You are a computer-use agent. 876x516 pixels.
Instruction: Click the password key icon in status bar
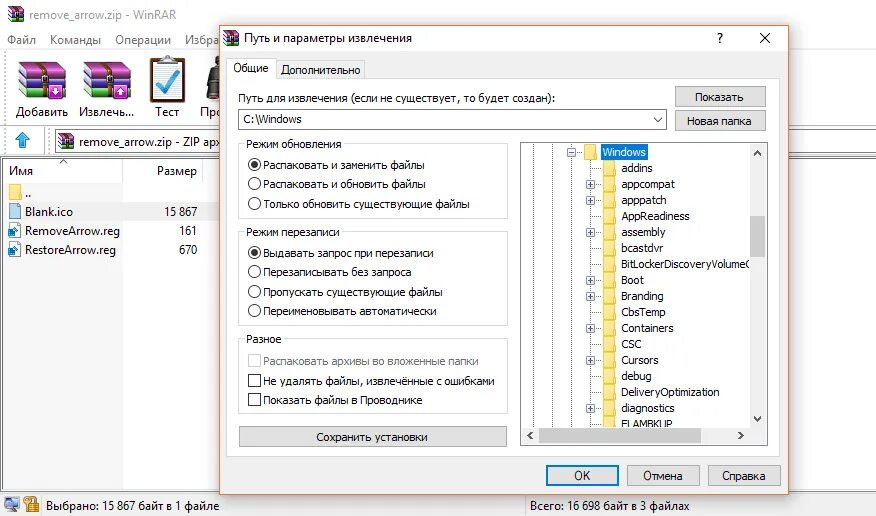(31, 505)
